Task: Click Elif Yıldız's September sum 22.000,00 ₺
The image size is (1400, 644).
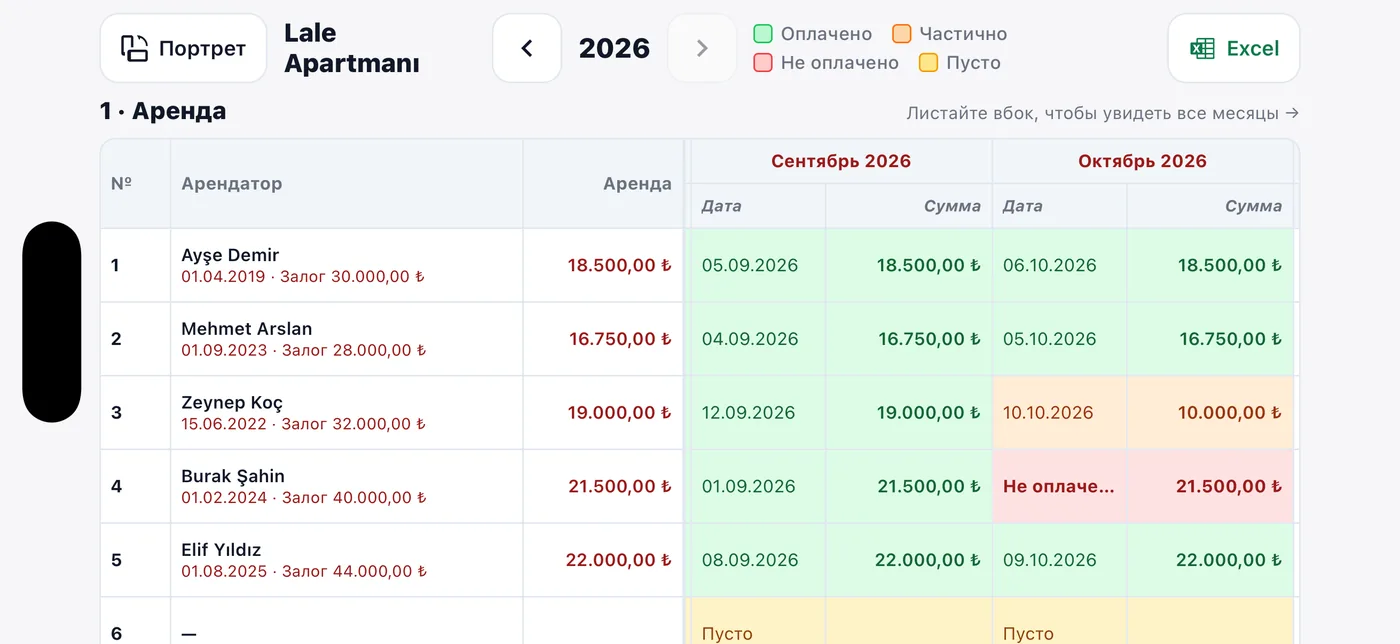Action: point(928,560)
